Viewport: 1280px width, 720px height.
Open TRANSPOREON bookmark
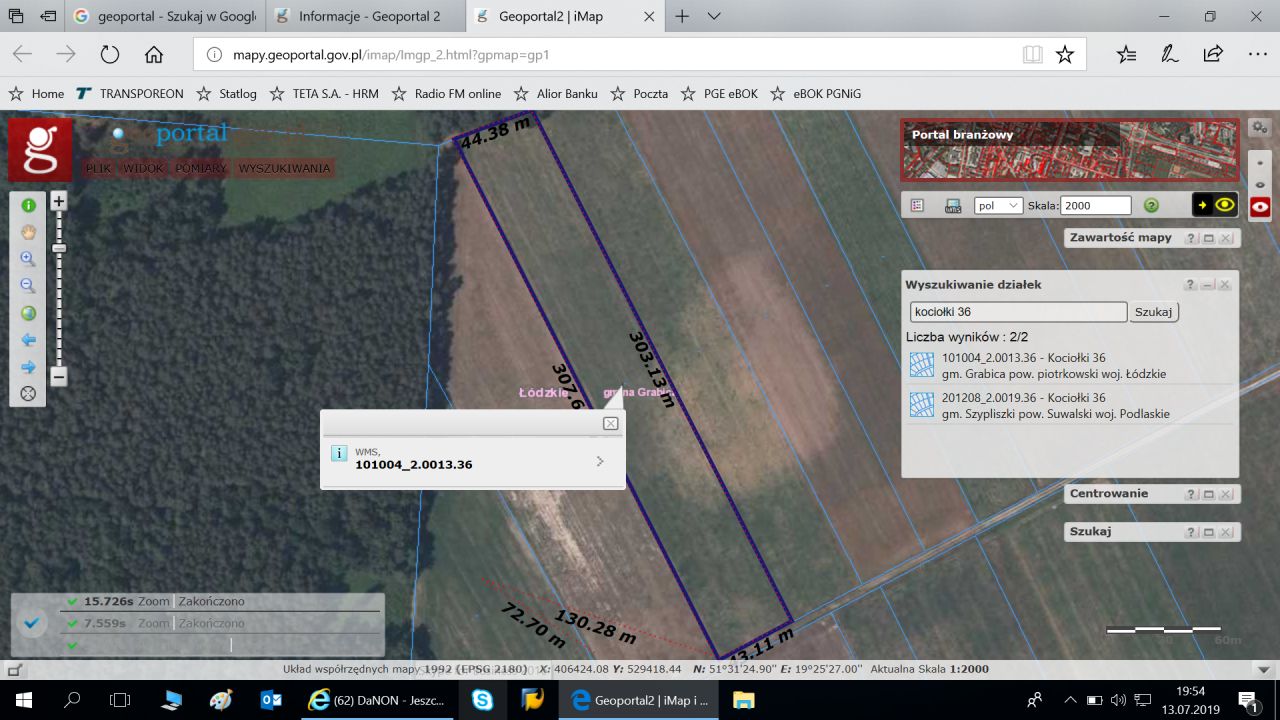(130, 94)
